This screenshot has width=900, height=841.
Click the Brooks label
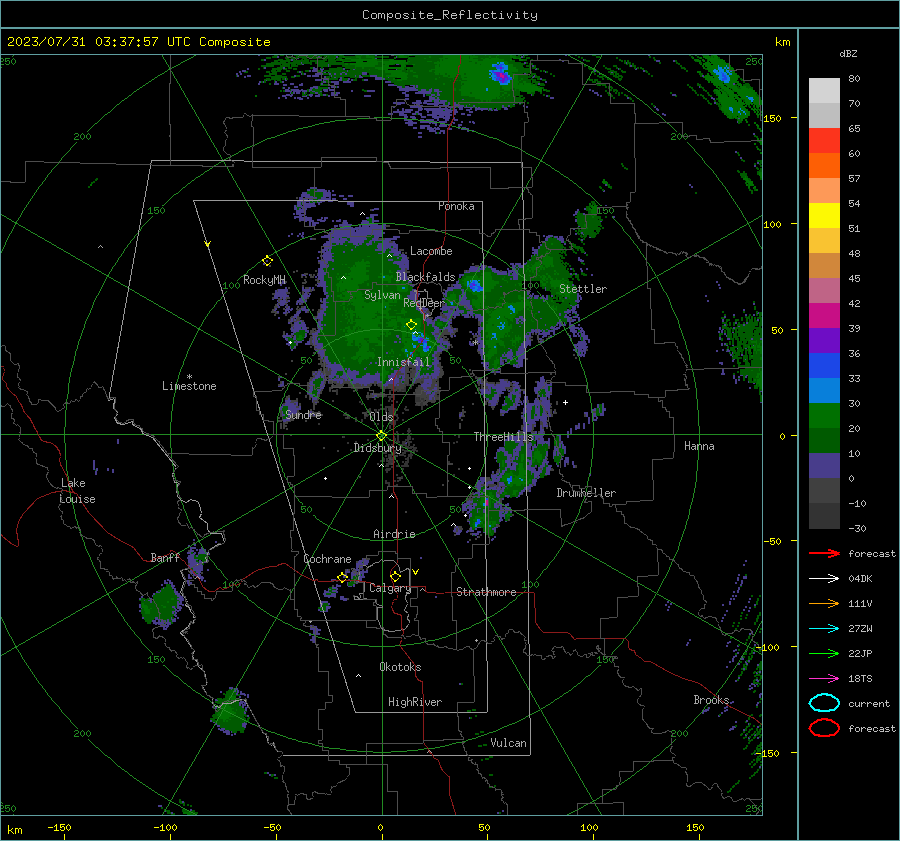coord(711,700)
